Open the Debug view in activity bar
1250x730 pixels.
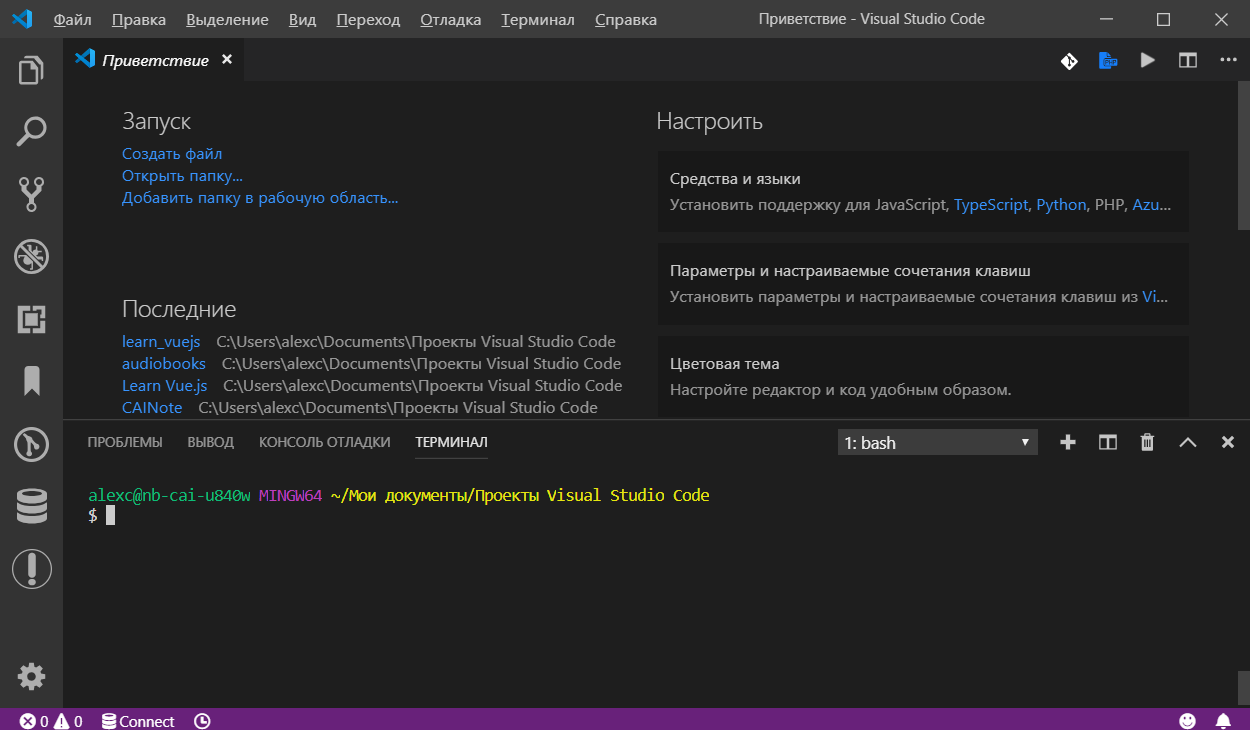click(31, 257)
